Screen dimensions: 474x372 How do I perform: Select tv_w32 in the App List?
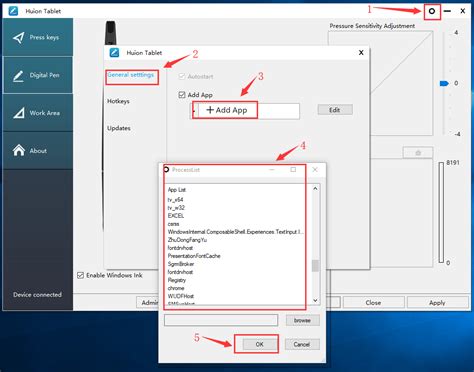tap(176, 208)
